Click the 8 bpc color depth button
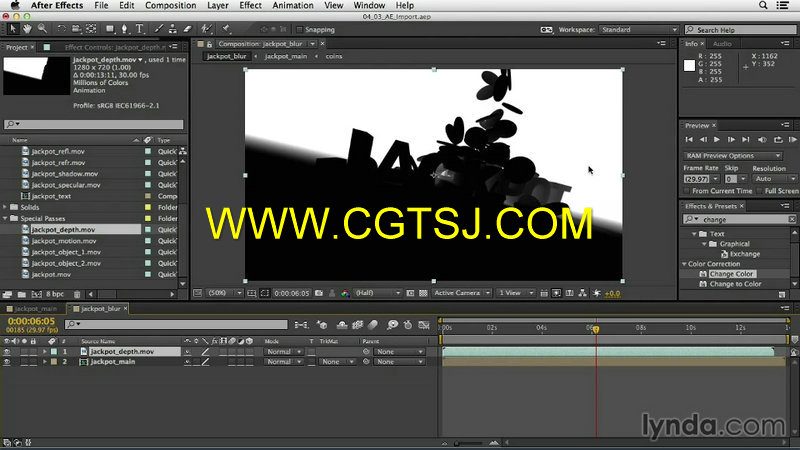800x450 pixels. (x=55, y=294)
